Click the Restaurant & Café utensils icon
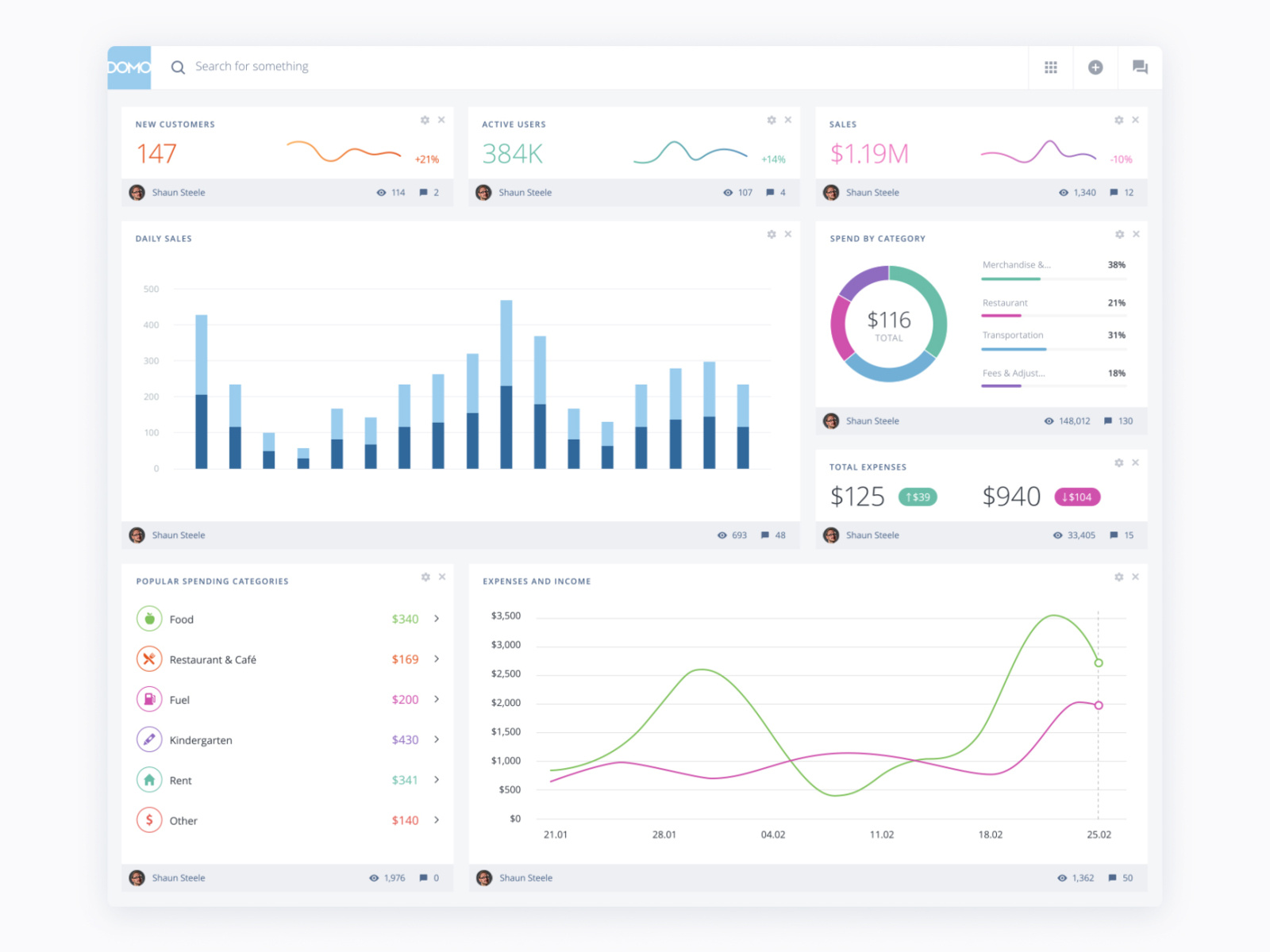This screenshot has height=952, width=1270. pyautogui.click(x=149, y=659)
